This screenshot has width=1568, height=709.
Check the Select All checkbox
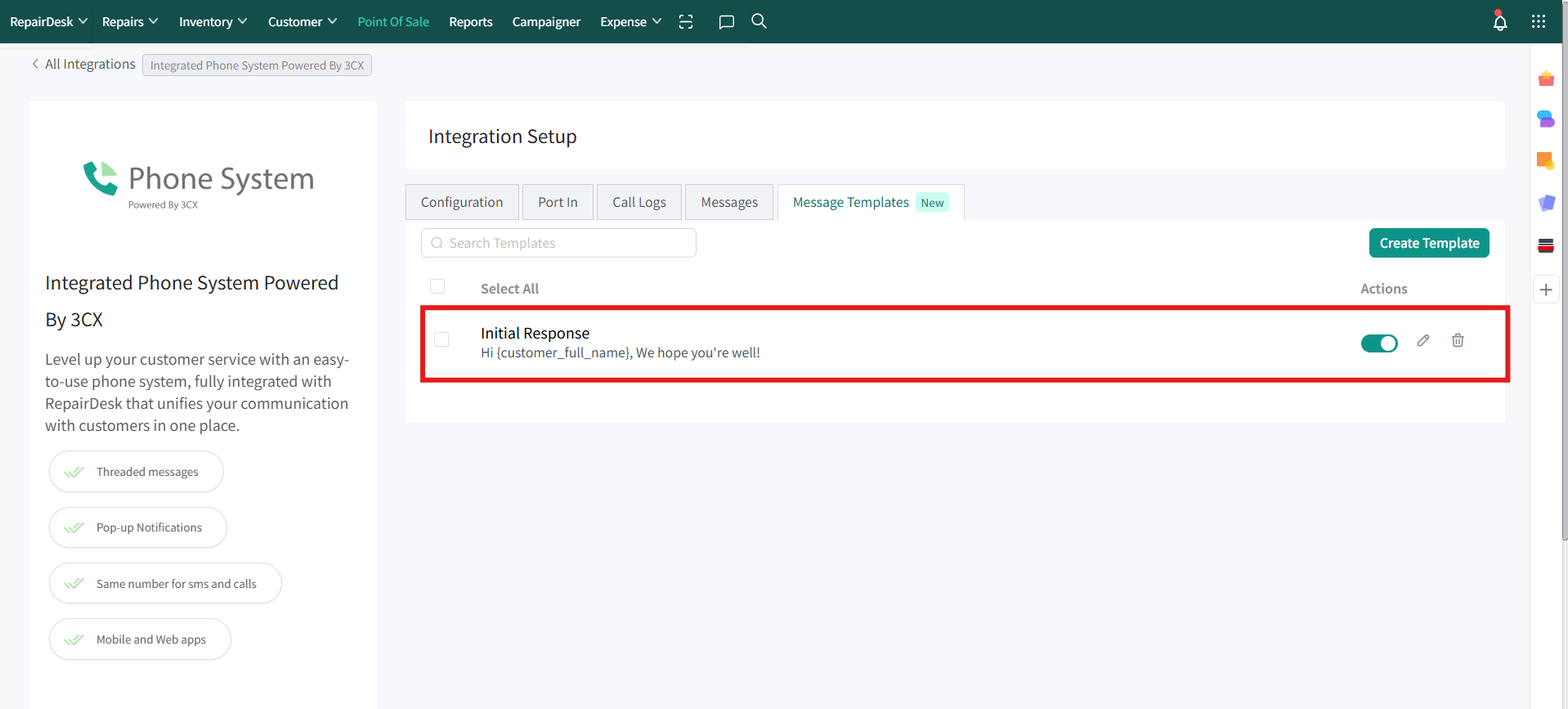[437, 286]
